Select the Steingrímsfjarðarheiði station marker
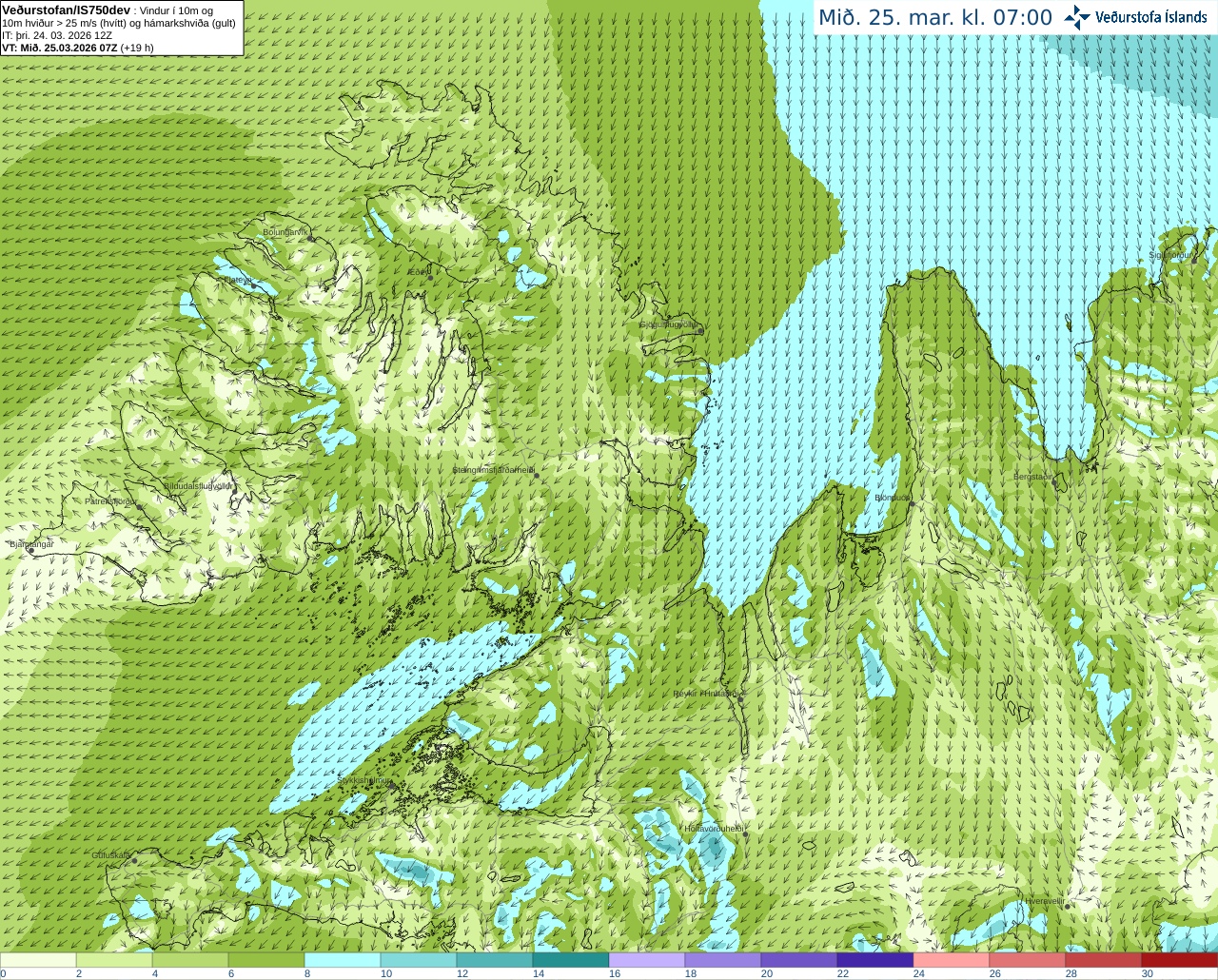This screenshot has width=1218, height=980. (537, 476)
